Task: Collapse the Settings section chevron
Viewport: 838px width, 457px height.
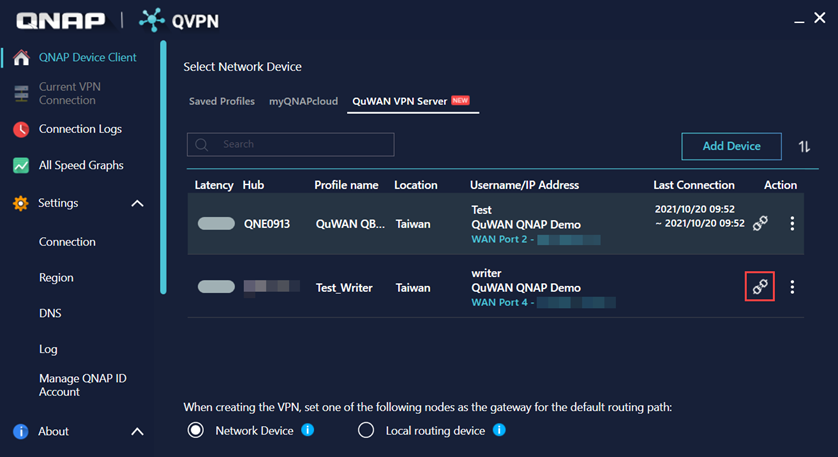Action: click(137, 203)
